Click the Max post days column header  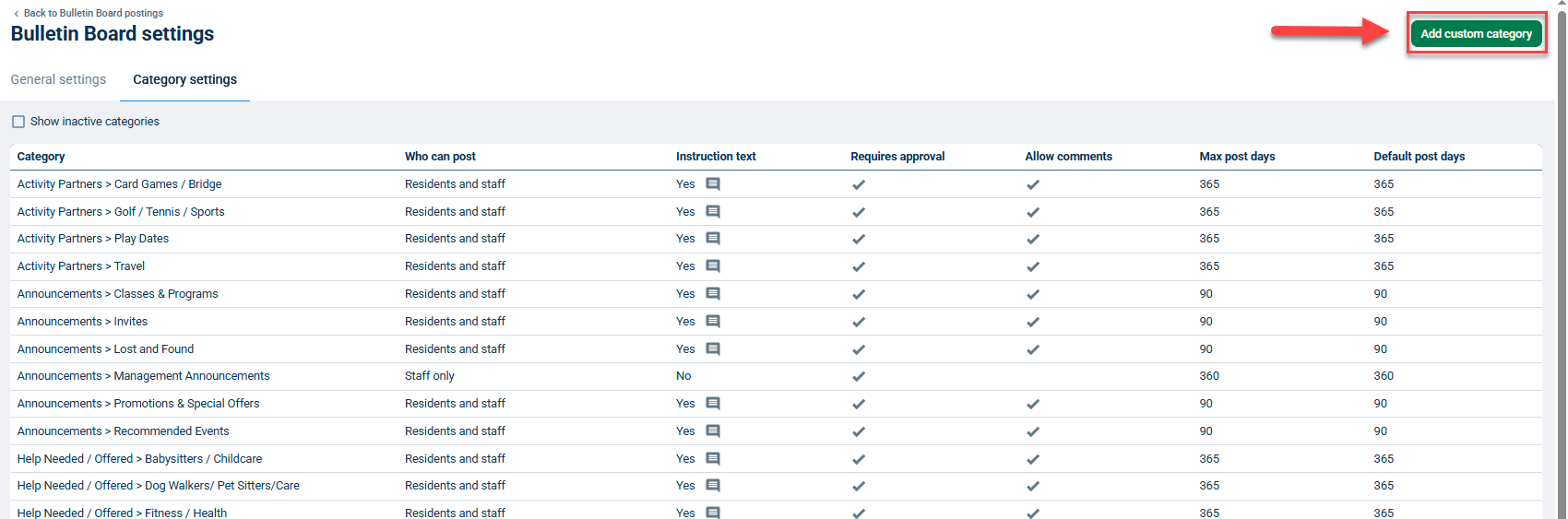point(1237,157)
